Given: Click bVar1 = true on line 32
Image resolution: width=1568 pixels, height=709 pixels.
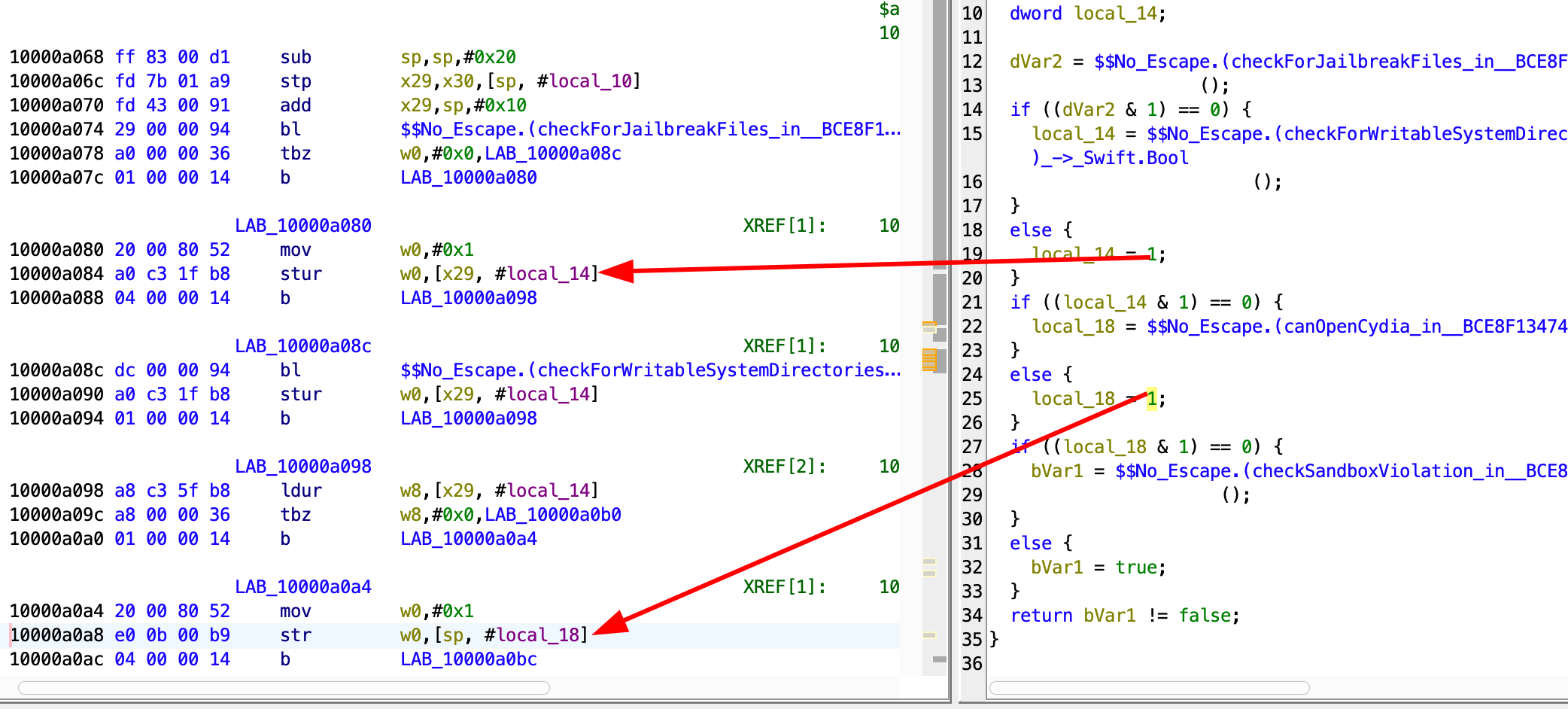Looking at the screenshot, I should 1099,568.
